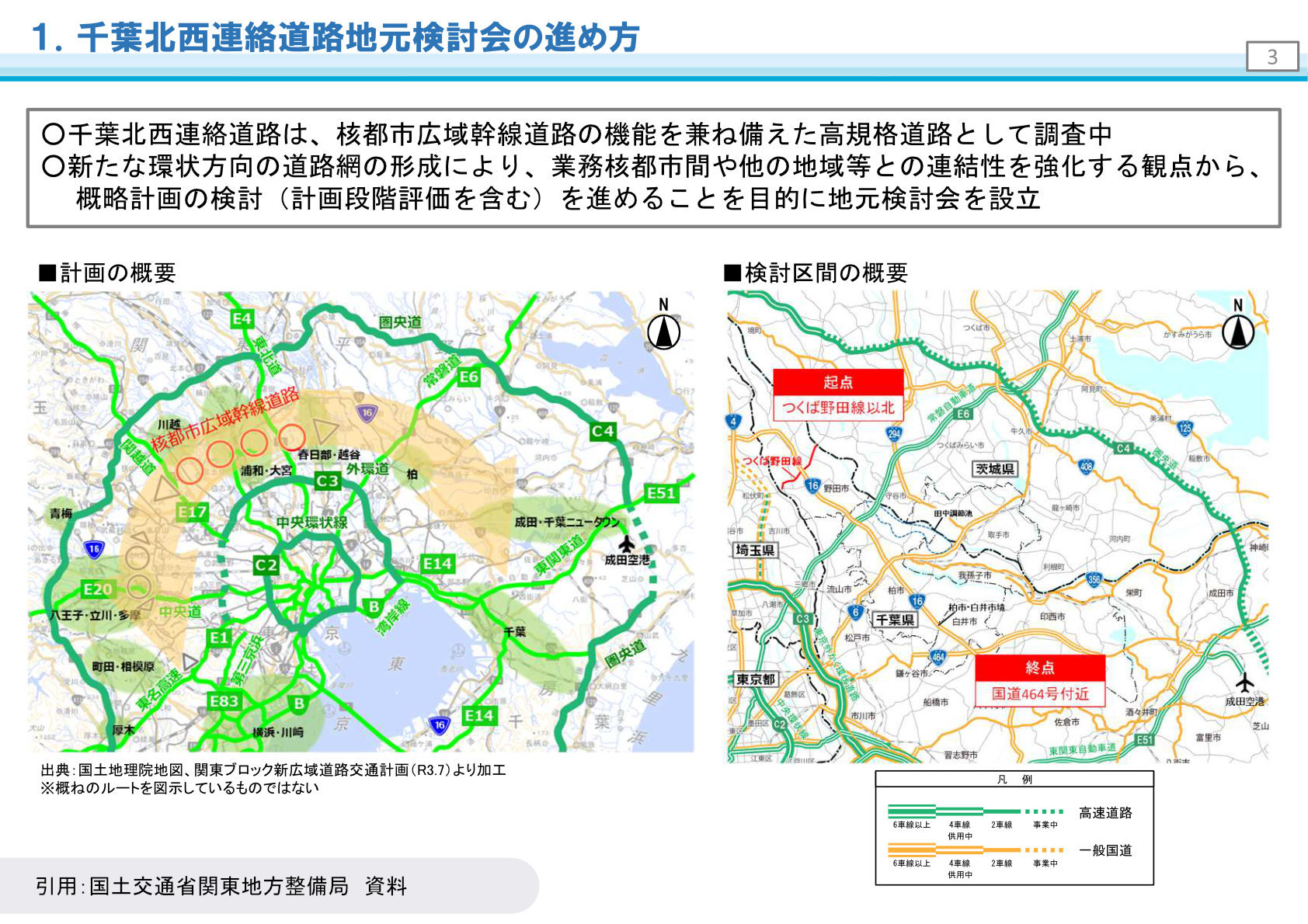Viewport: 1308px width, 924px height.
Task: Click the 凡例 legend header
Action: 1014,780
